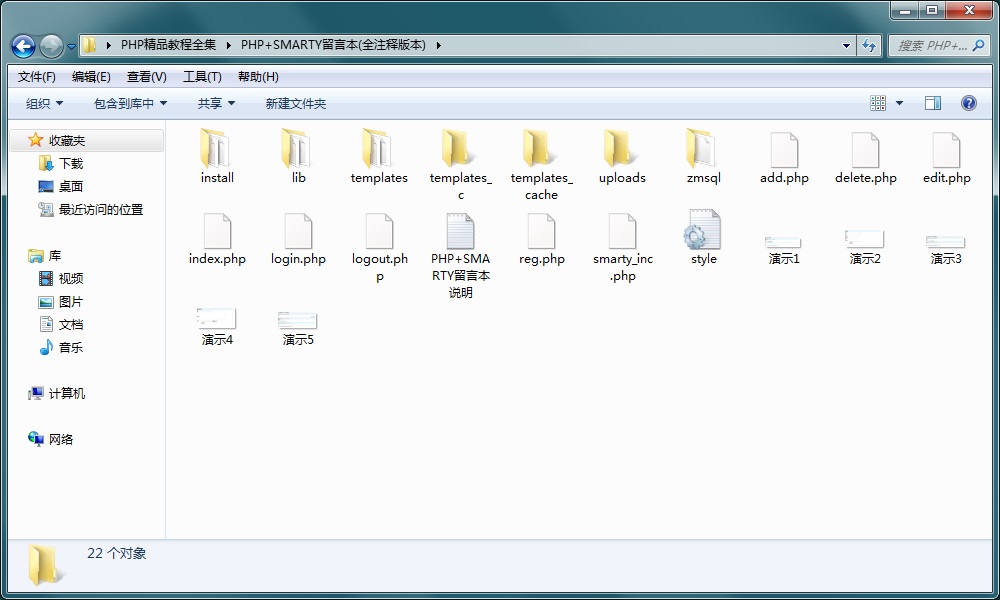Select the logout.php file
This screenshot has width=1000, height=600.
379,247
